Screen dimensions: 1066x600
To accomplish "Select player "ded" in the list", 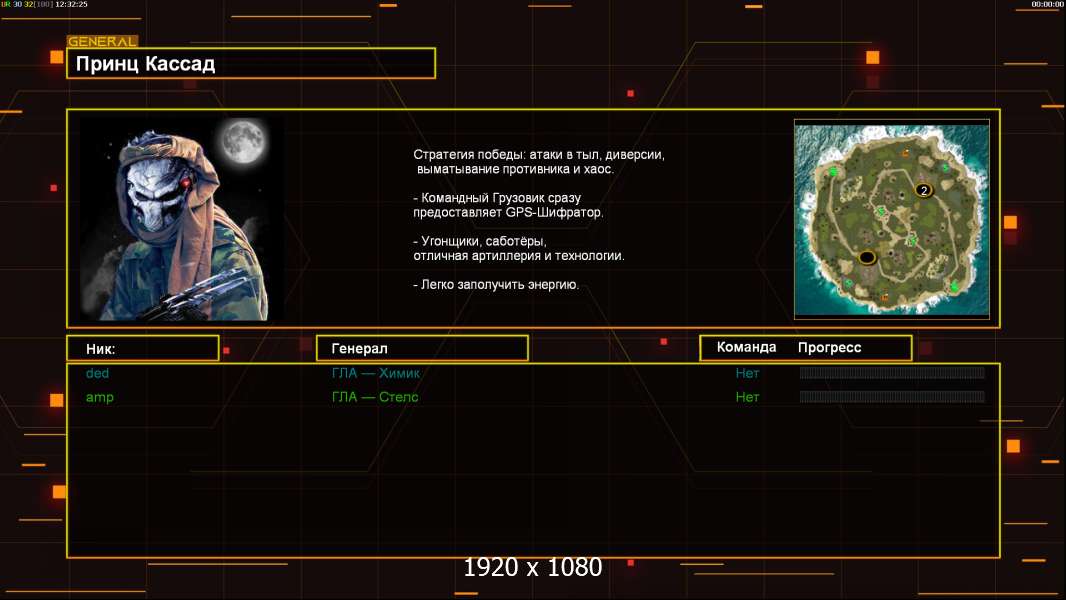I will pos(97,373).
